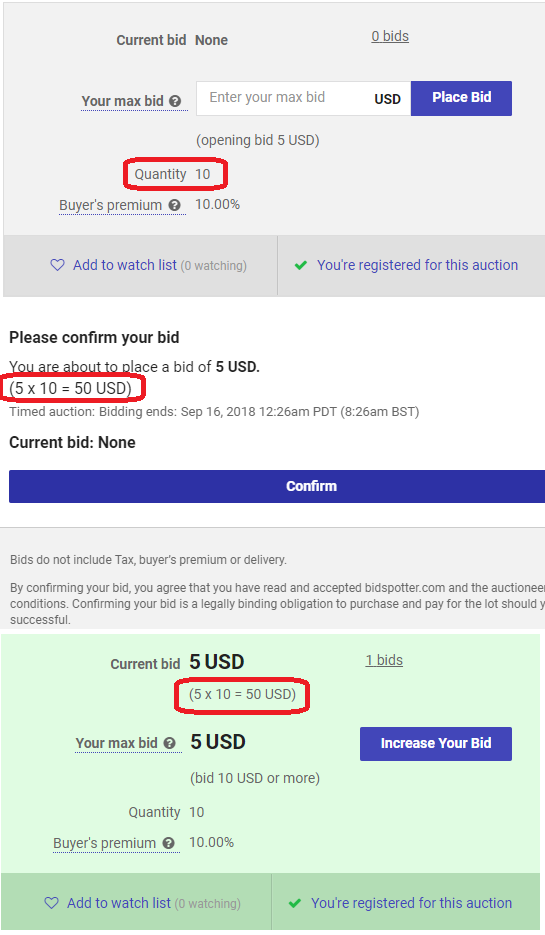The image size is (545, 935).
Task: Confirm the 5 USD bid
Action: coord(277,486)
